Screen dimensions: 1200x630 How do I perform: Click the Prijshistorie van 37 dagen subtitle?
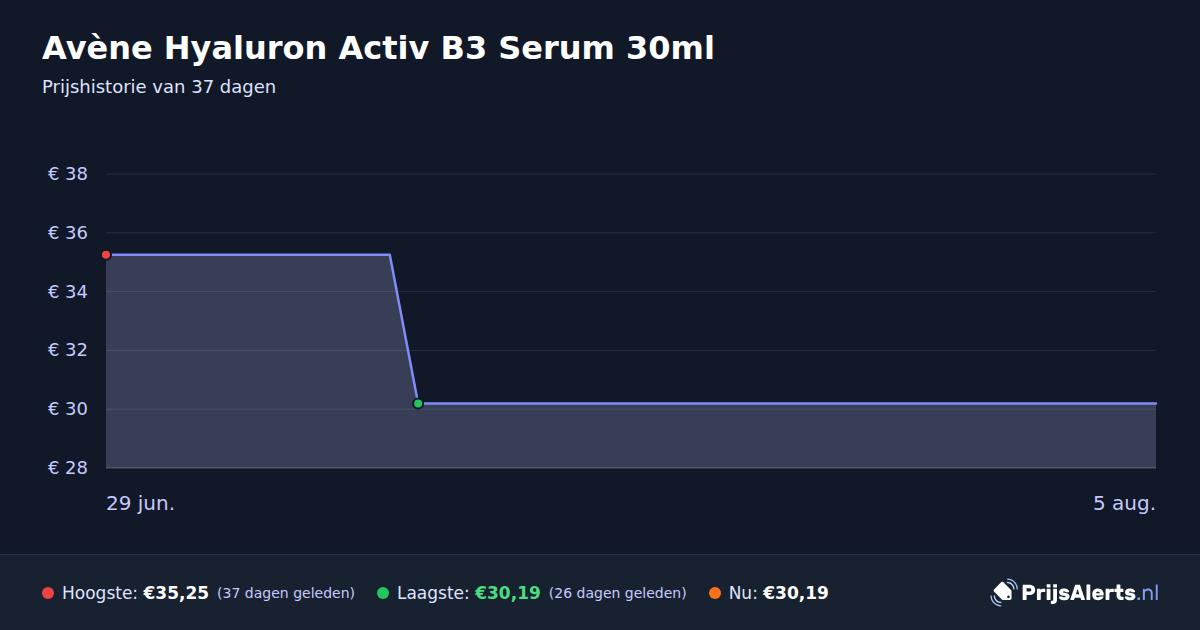pos(159,87)
